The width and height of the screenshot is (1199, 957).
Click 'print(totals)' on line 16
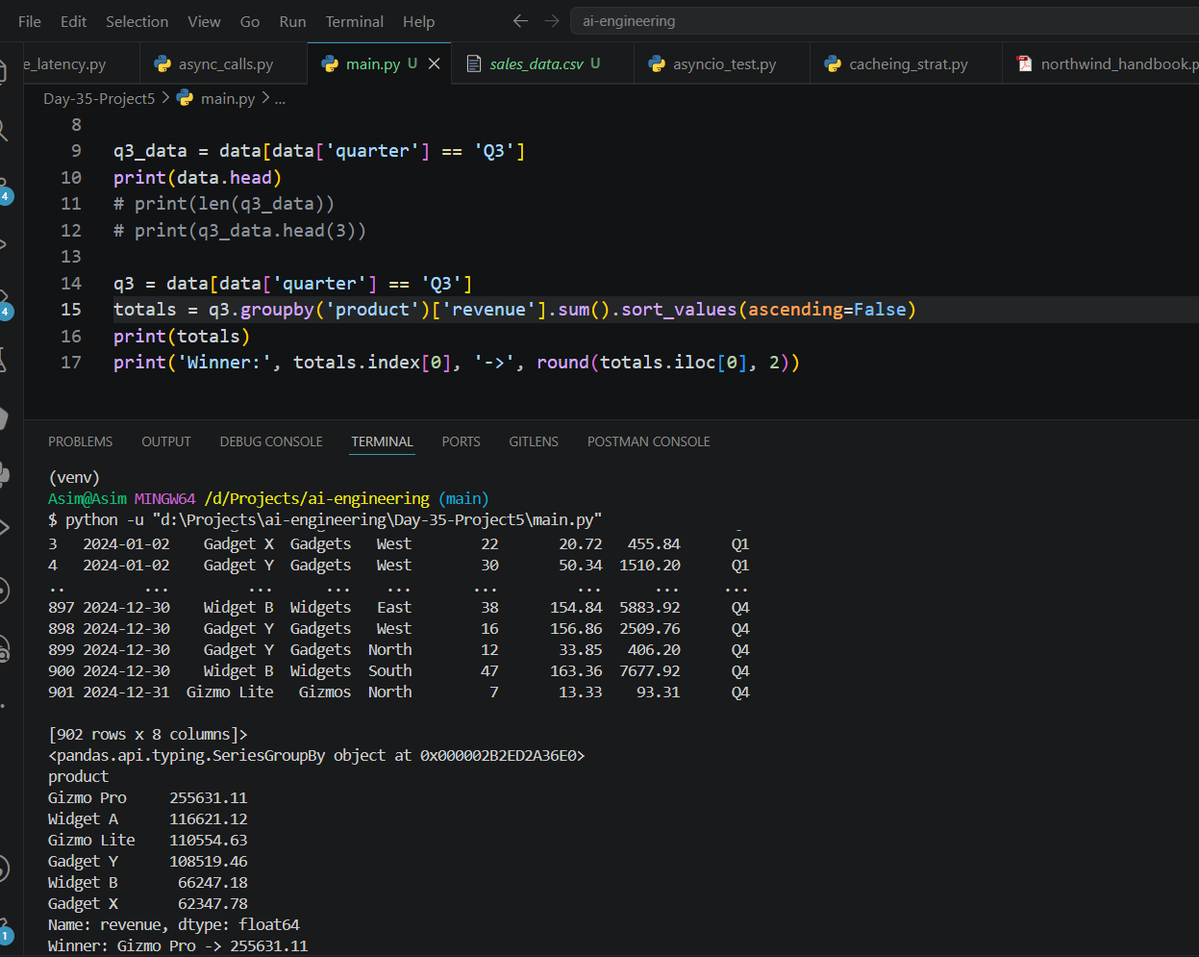(181, 336)
